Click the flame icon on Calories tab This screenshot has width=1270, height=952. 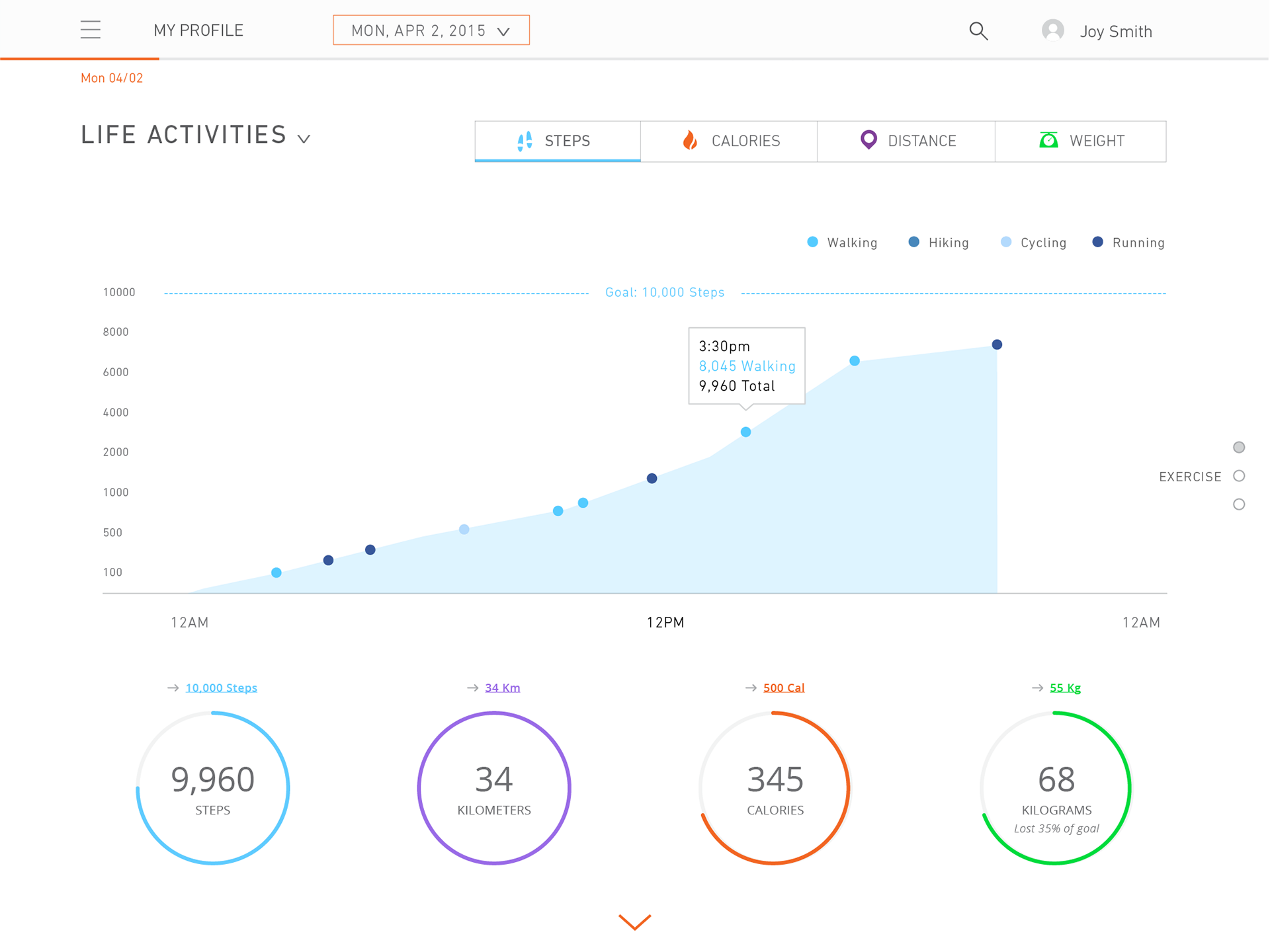(x=690, y=140)
